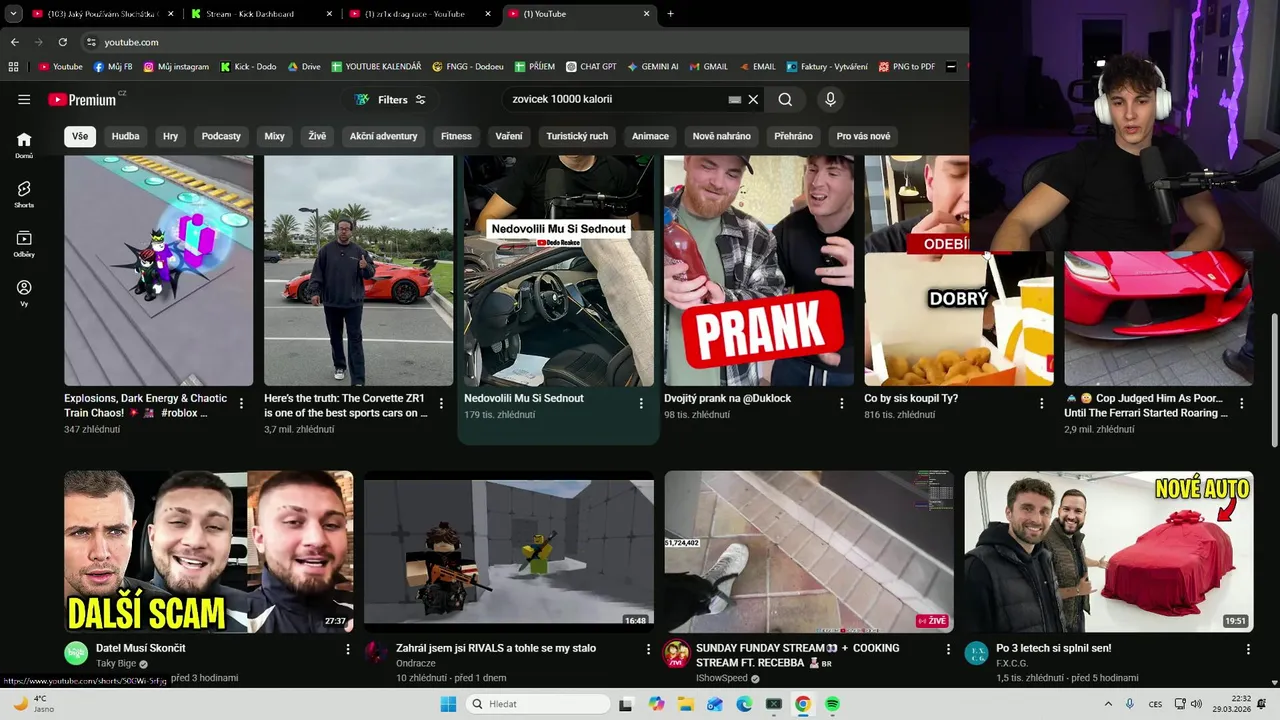The width and height of the screenshot is (1280, 720).
Task: Select the Akční adventury chip
Action: click(383, 136)
